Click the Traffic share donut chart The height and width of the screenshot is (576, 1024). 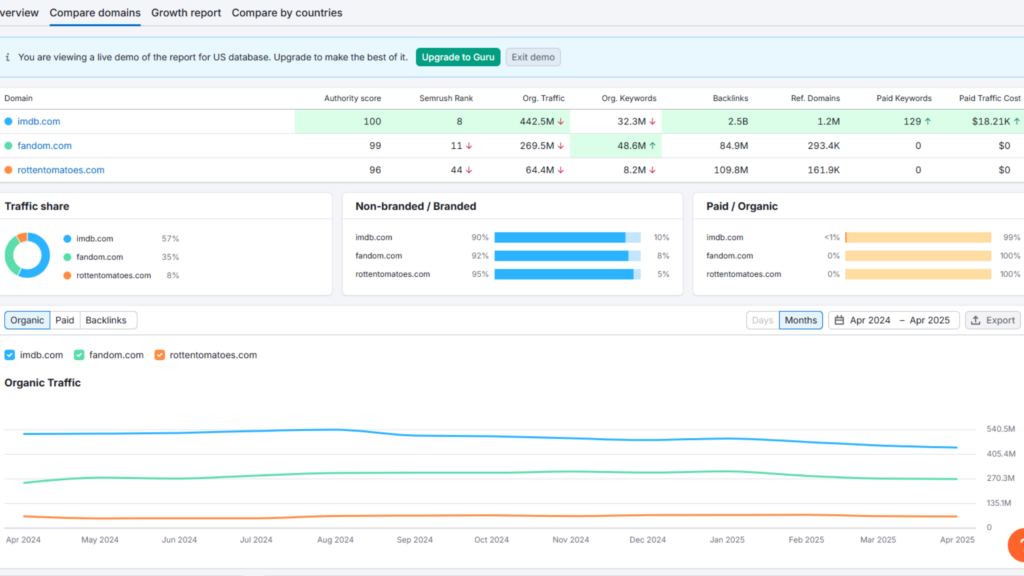click(x=27, y=255)
